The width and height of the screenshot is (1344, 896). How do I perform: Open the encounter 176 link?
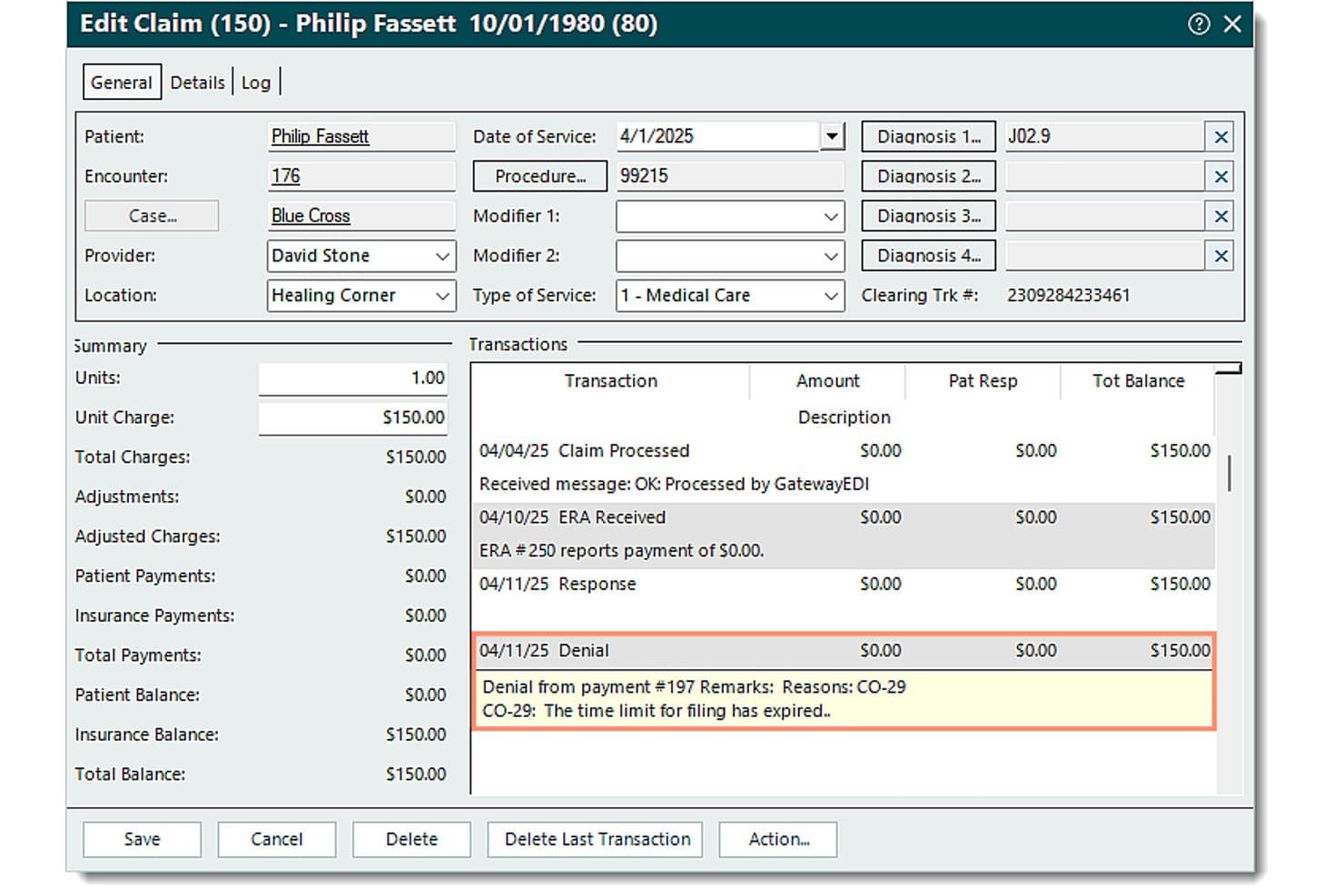tap(285, 176)
